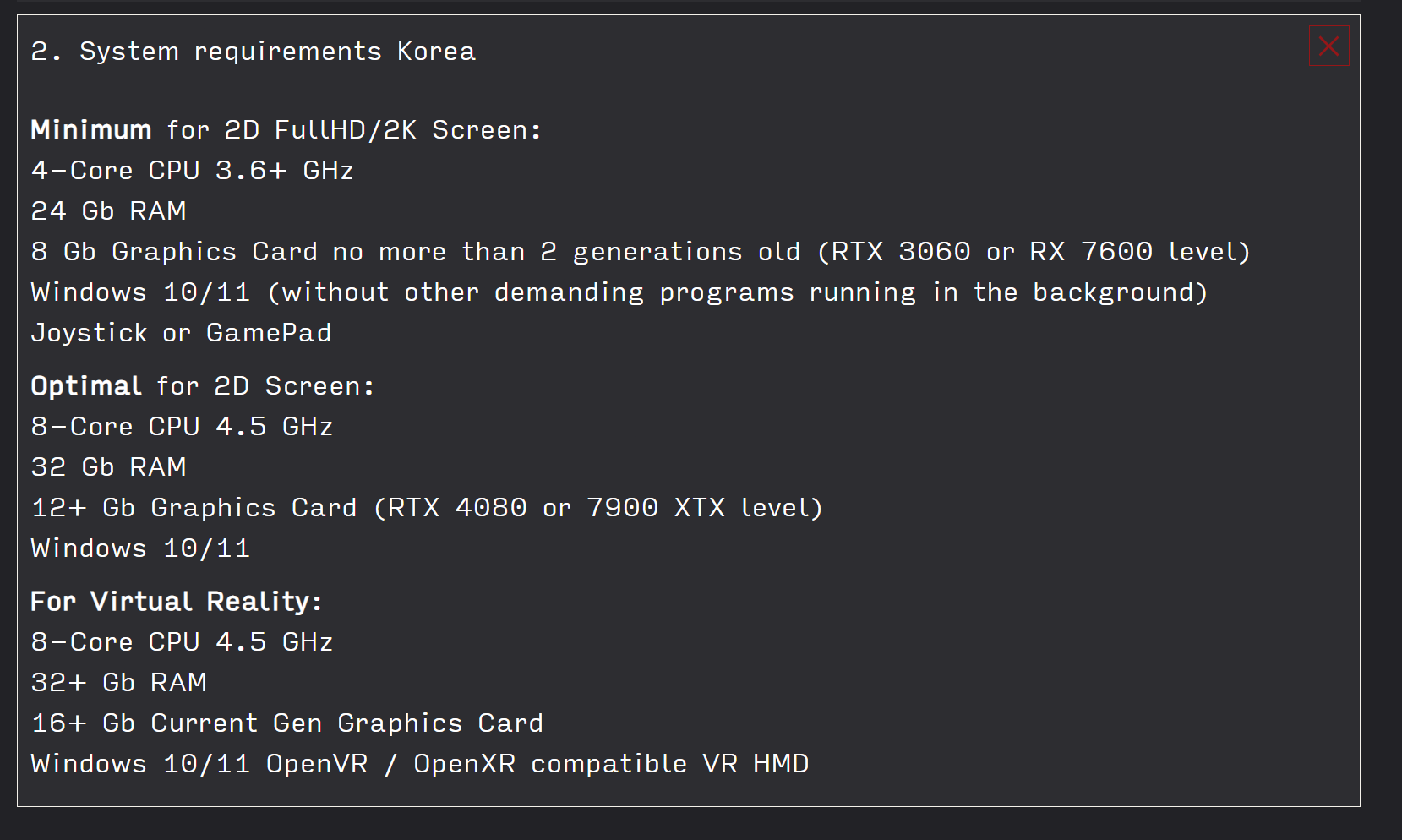This screenshot has height=840, width=1402.
Task: Click the '24 Gb RAM' line
Action: coord(108,210)
